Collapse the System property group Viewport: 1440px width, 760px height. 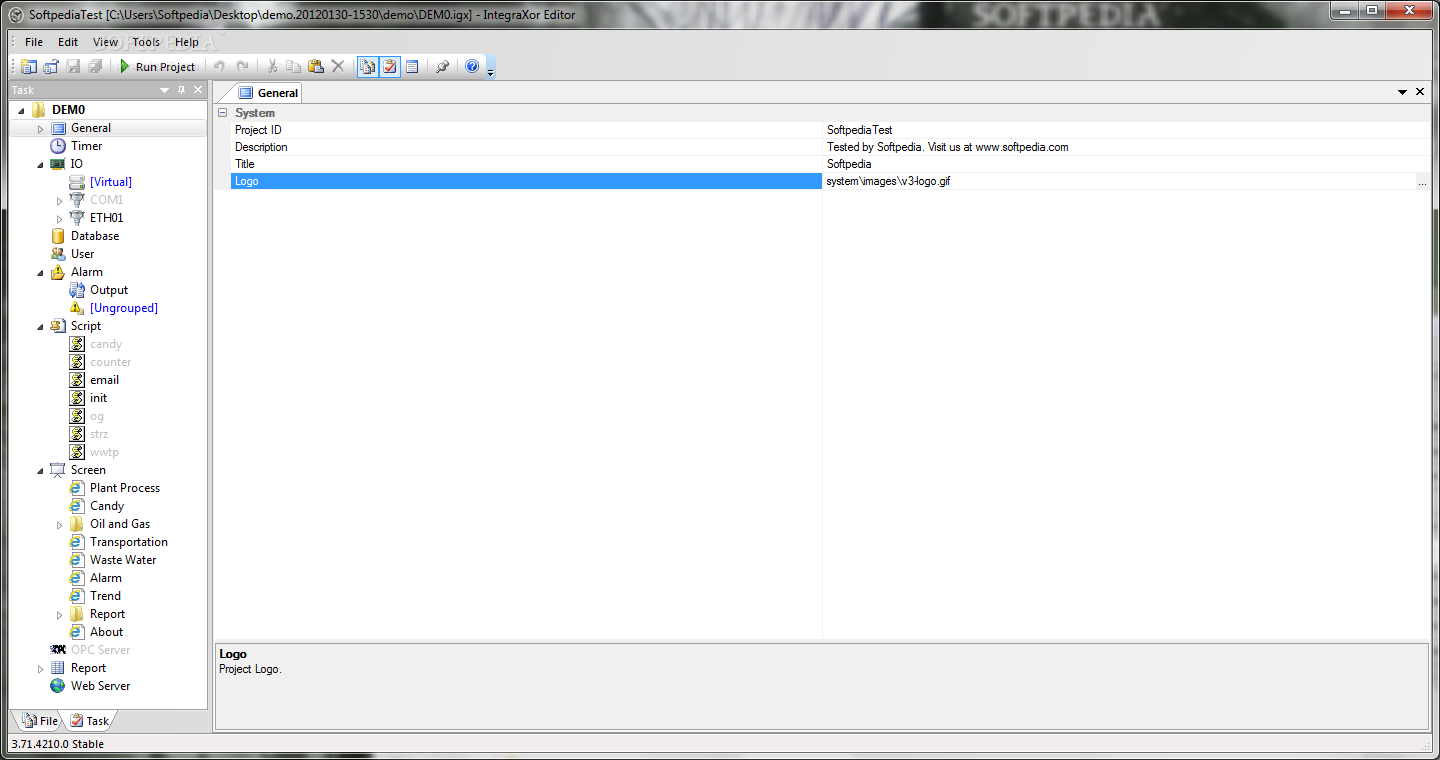pyautogui.click(x=223, y=113)
